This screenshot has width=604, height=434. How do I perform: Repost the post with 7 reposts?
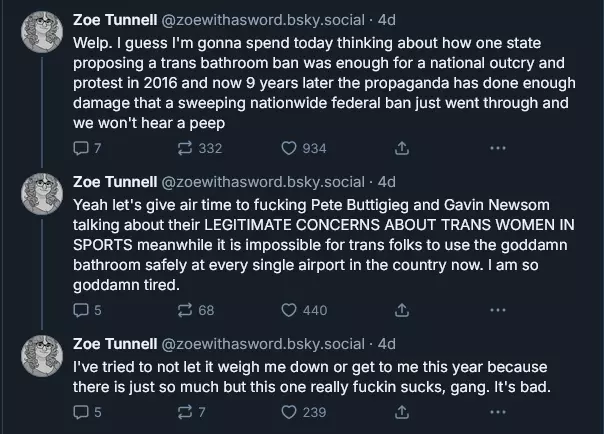tap(185, 411)
